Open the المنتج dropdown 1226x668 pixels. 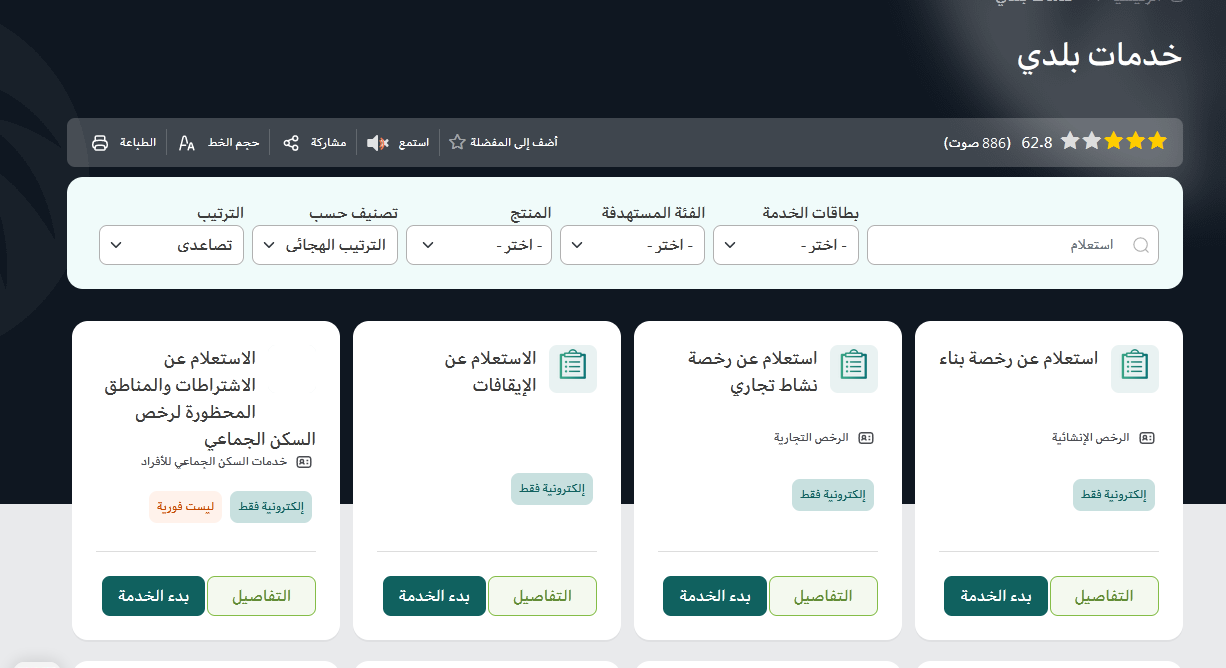pyautogui.click(x=479, y=245)
